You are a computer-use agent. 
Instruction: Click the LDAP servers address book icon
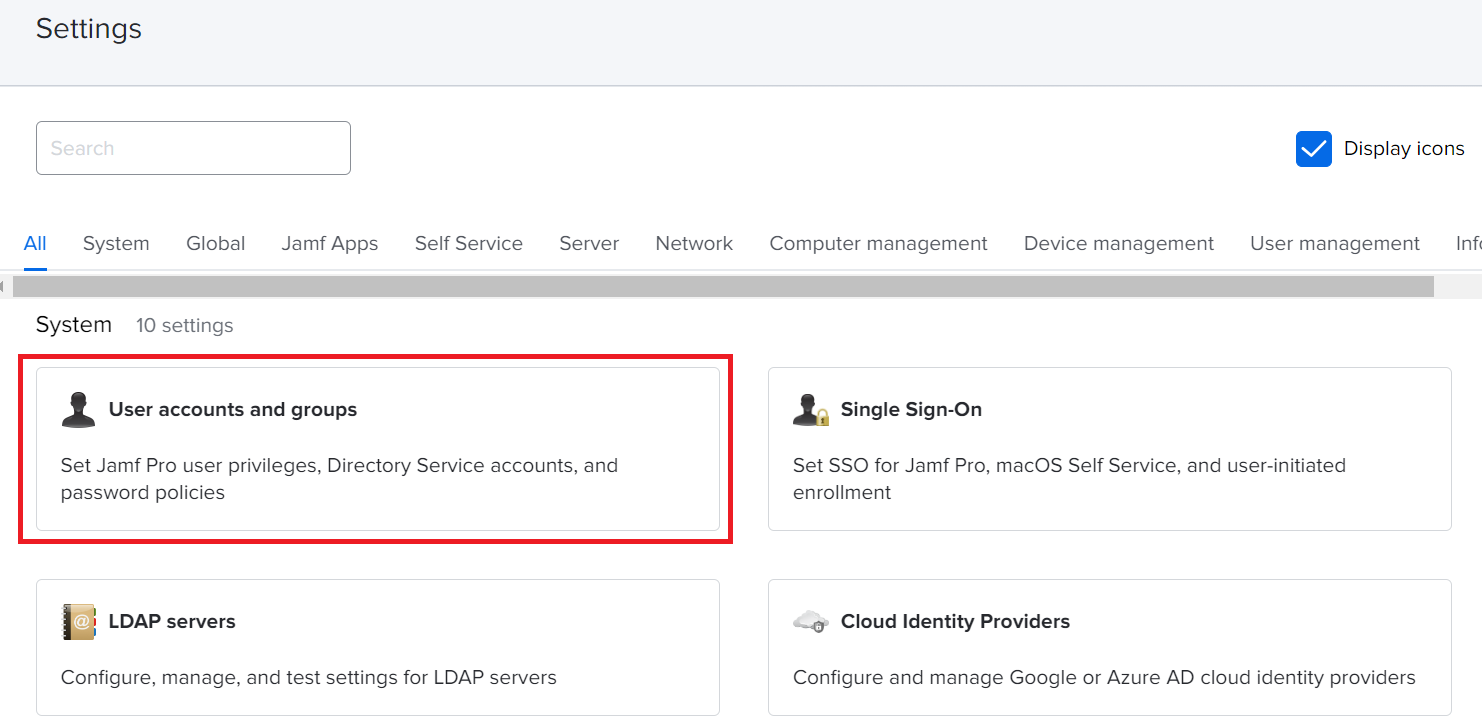(79, 622)
